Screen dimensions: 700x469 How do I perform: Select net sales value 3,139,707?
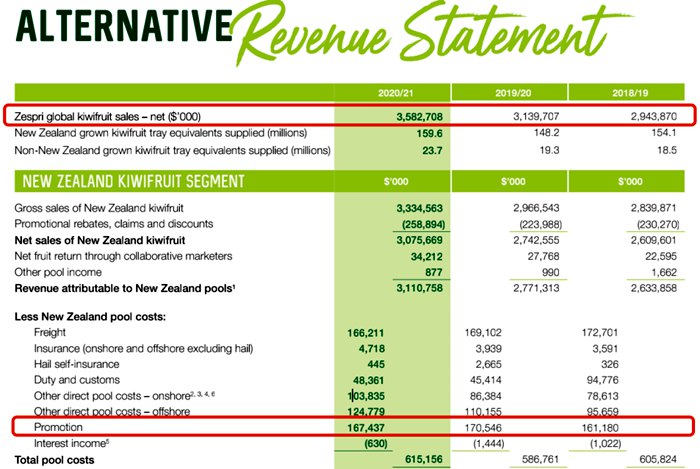(x=536, y=116)
